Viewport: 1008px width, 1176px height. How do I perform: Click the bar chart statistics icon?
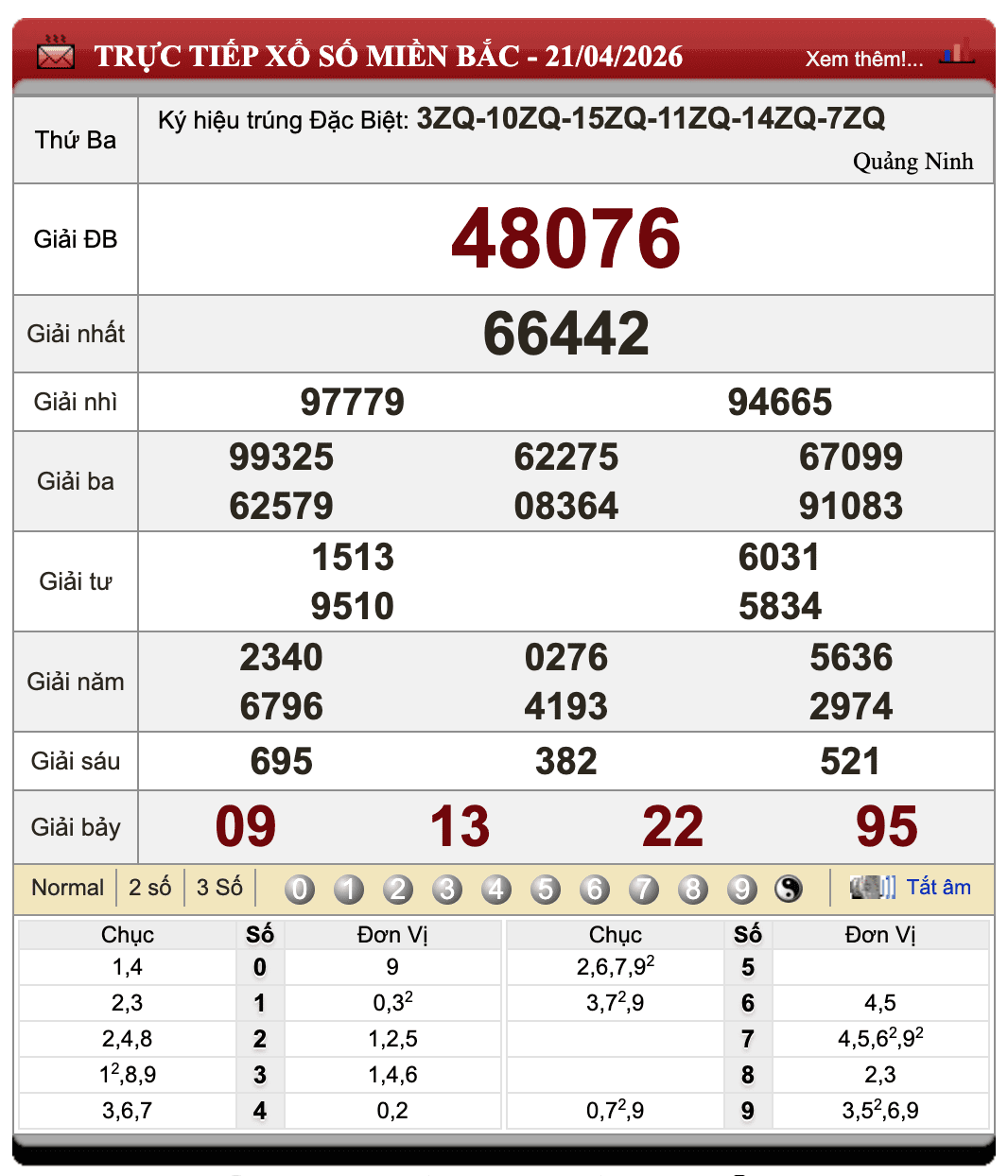coord(956,53)
